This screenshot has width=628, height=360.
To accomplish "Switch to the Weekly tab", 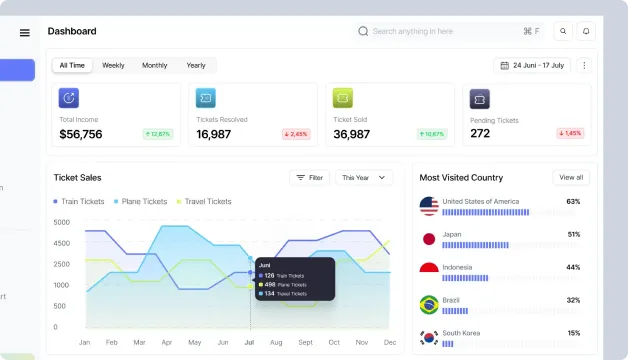I will point(113,65).
